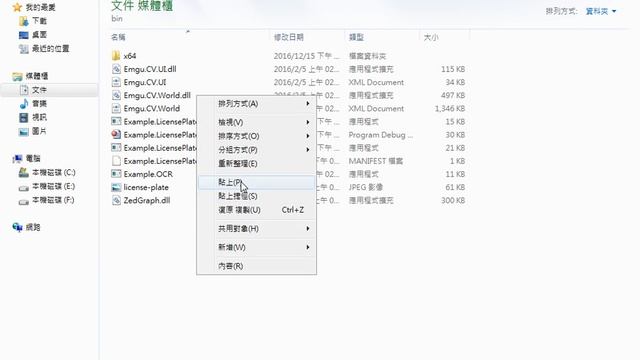The image size is (640, 360).
Task: Click the Network icon in sidebar
Action: point(17,227)
